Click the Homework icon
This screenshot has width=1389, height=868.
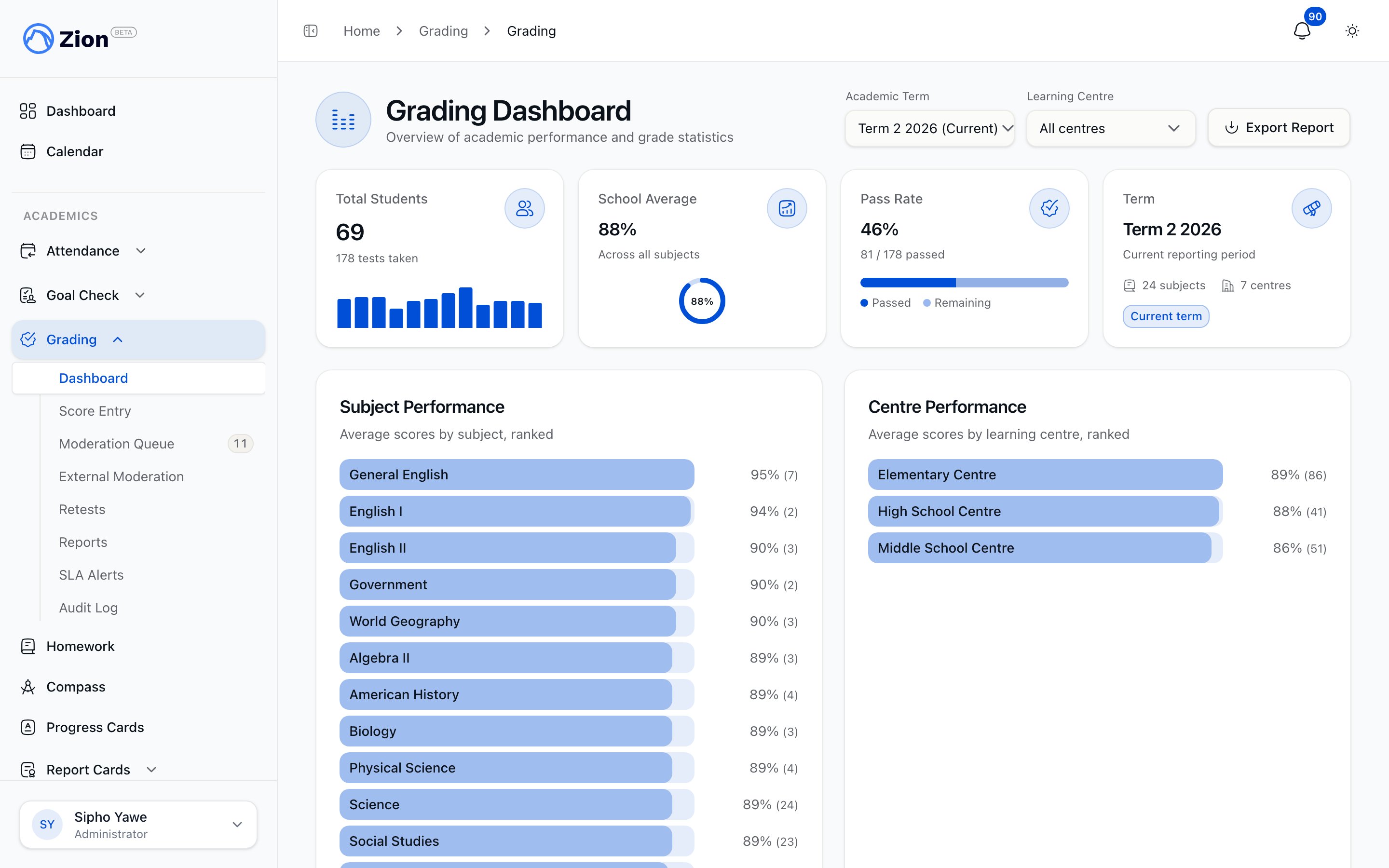[x=27, y=646]
